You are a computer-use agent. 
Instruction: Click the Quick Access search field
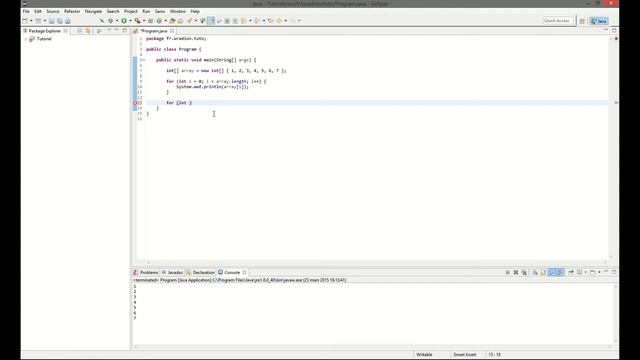(558, 20)
